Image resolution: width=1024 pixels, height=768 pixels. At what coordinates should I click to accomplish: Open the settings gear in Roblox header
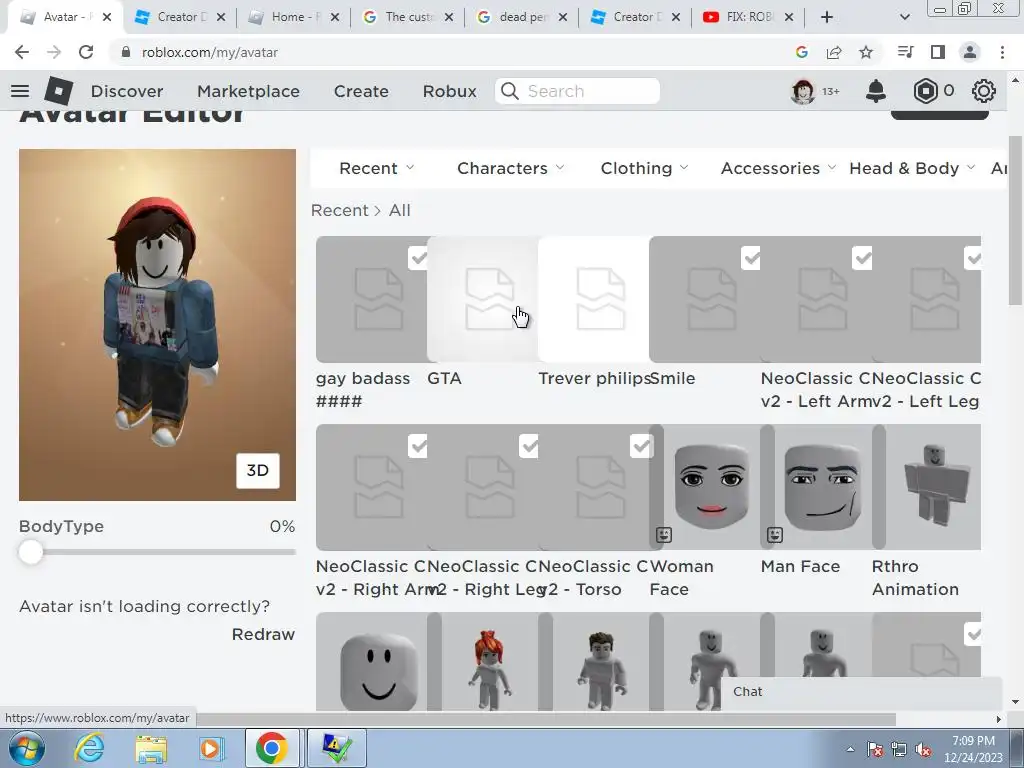coord(984,91)
